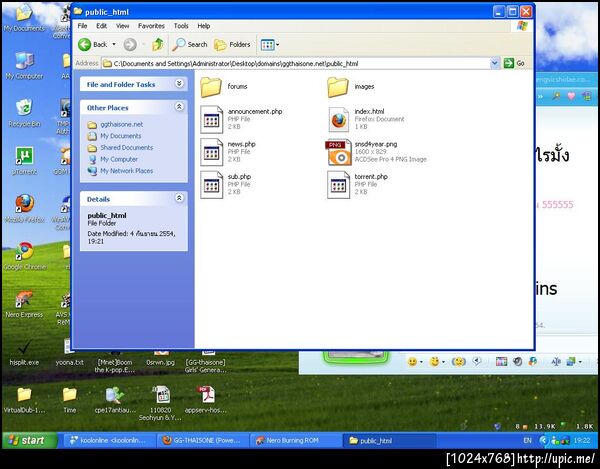
Task: Select My Computer desktop icon
Action: tap(24, 61)
